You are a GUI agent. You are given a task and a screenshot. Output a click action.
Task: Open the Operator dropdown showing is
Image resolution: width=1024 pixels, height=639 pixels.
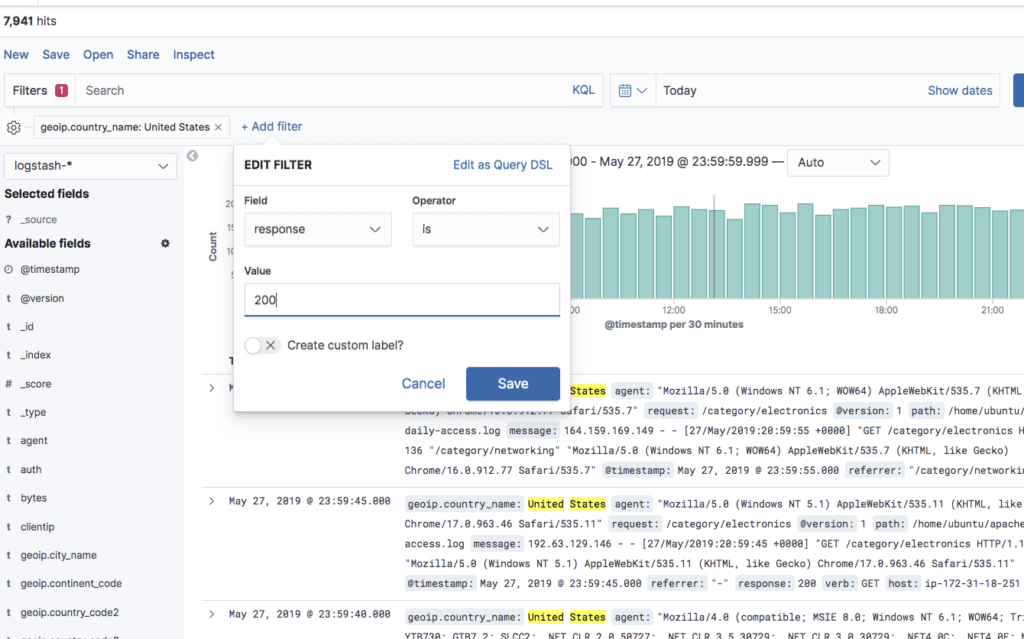[486, 229]
